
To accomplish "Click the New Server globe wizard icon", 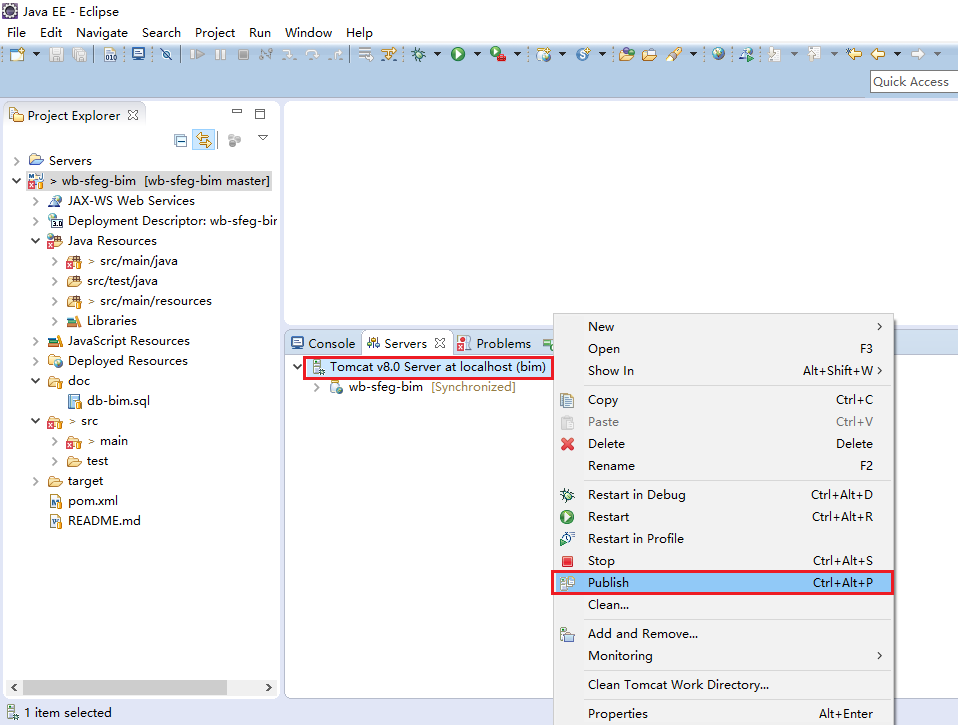I will 543,54.
